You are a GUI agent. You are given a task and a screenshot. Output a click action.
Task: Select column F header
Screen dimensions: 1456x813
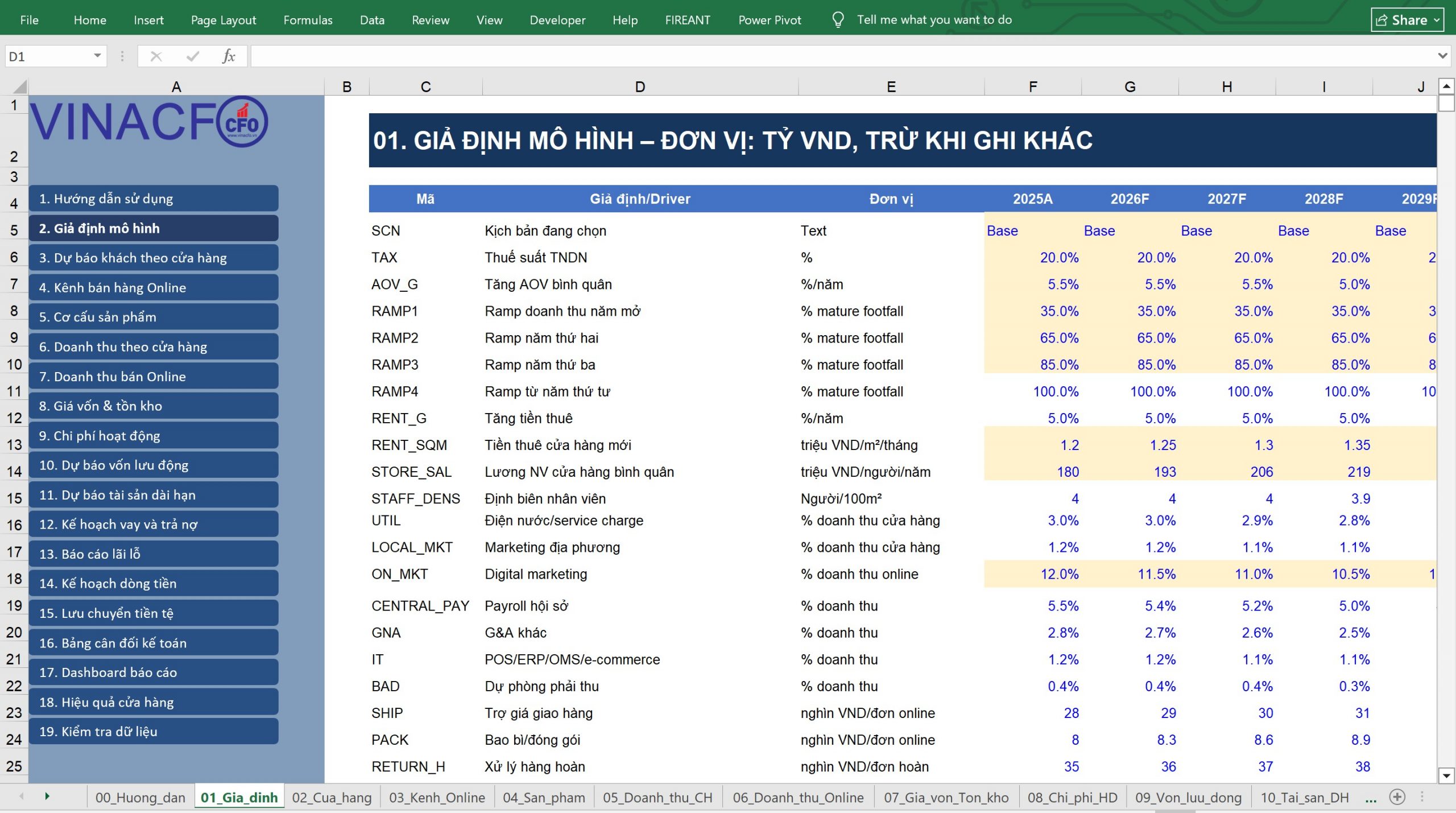pyautogui.click(x=1032, y=86)
